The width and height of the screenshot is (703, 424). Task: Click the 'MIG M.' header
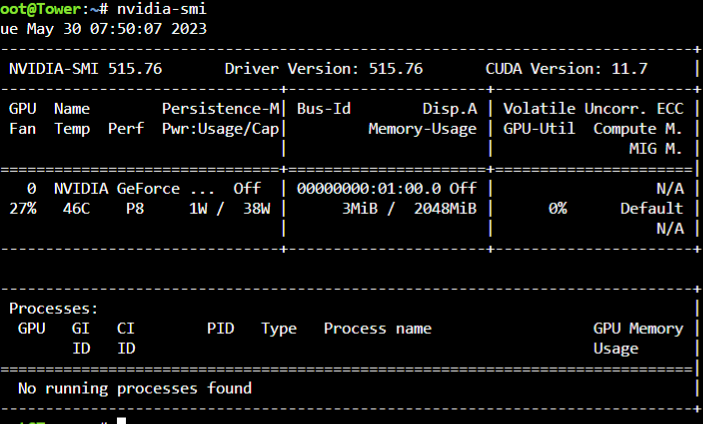pos(656,149)
